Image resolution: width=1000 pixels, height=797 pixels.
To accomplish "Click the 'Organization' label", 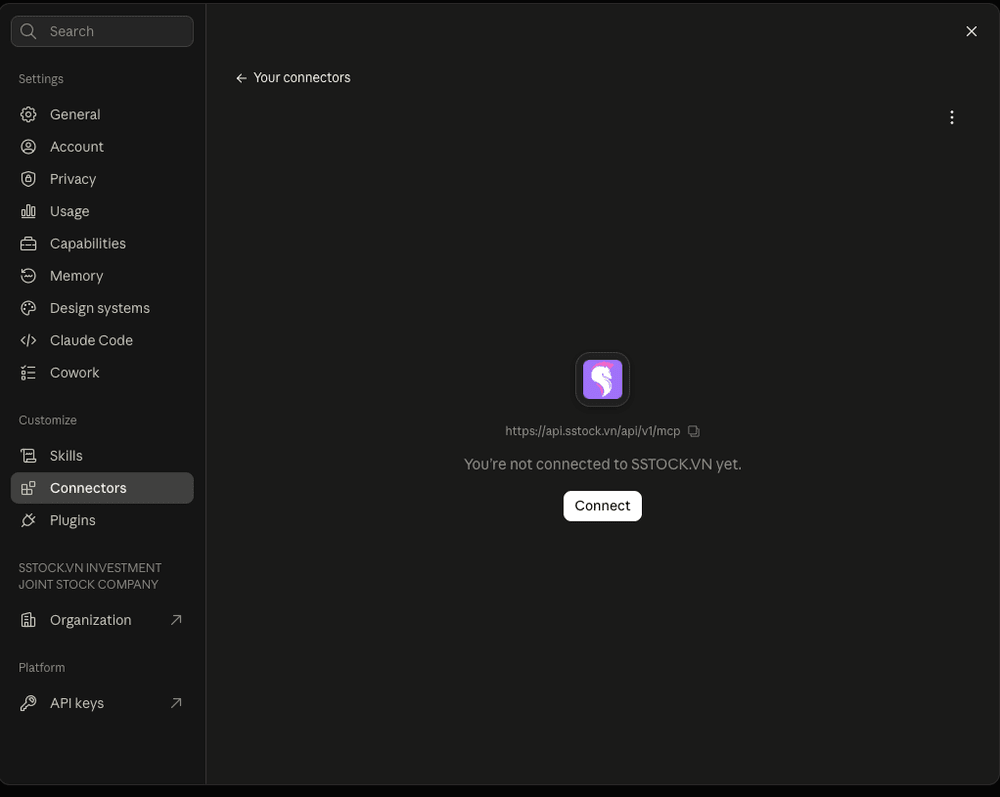I will point(91,620).
